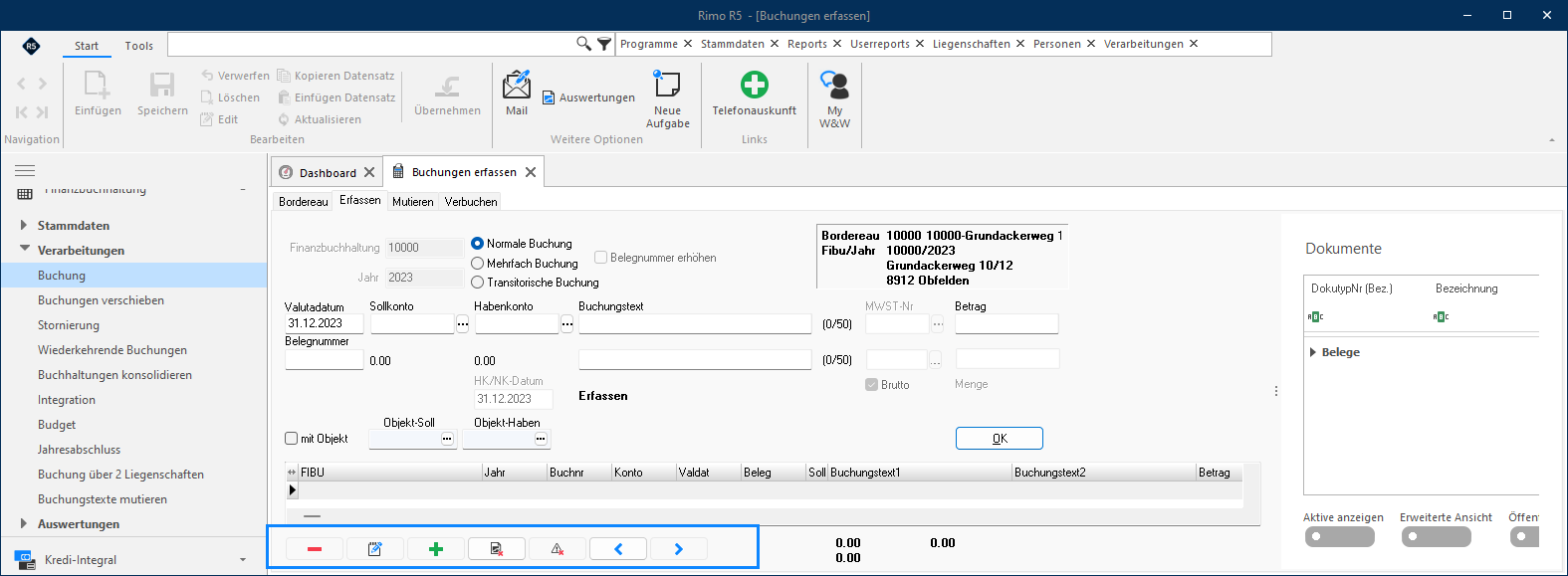This screenshot has height=576, width=1568.
Task: Expand the Stammdaten tree node
Action: (x=24, y=225)
